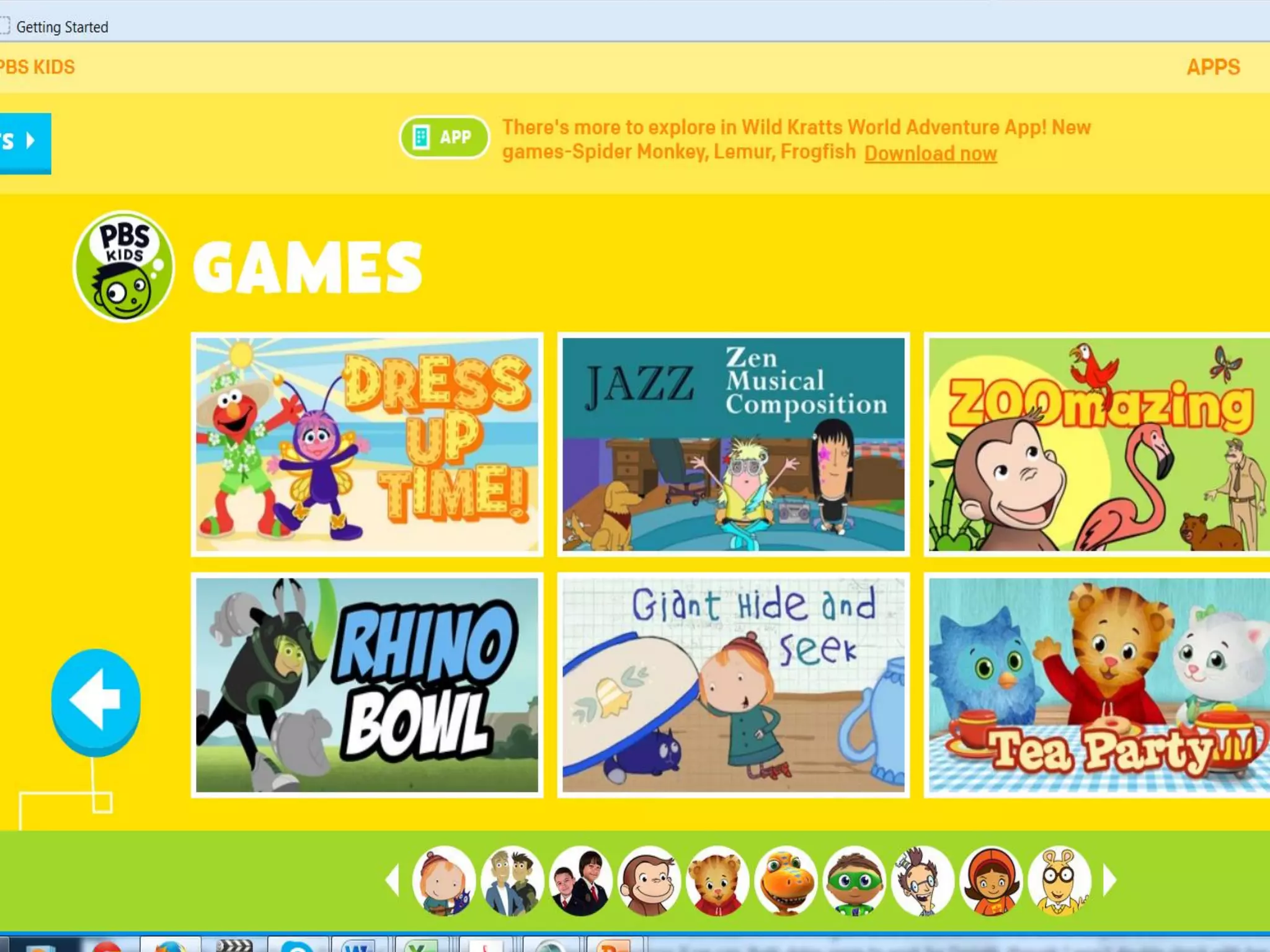This screenshot has width=1270, height=952.
Task: Play the Rhino Bowl game thumbnail
Action: pyautogui.click(x=367, y=685)
